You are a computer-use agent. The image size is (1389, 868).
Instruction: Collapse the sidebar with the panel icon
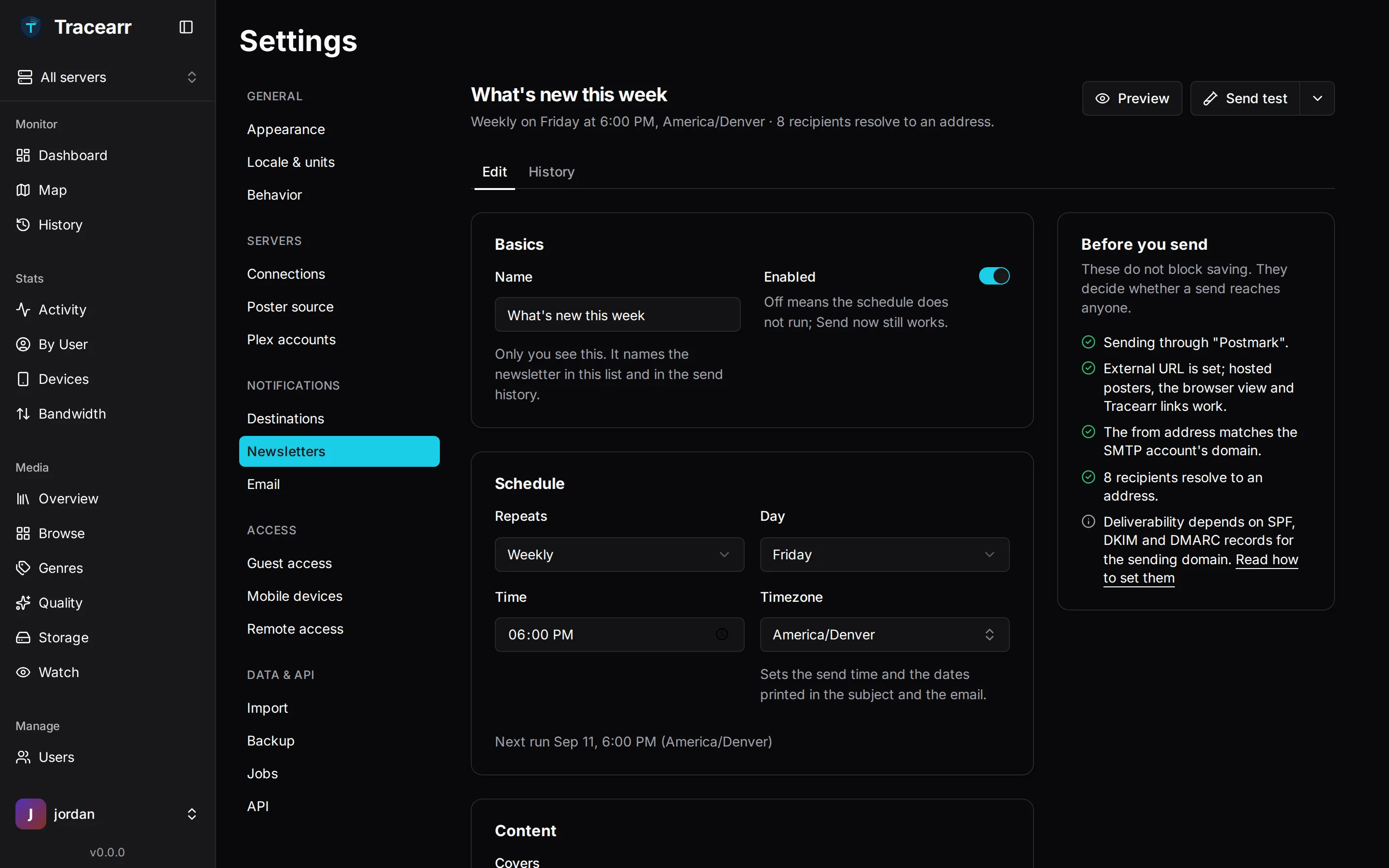(x=186, y=27)
